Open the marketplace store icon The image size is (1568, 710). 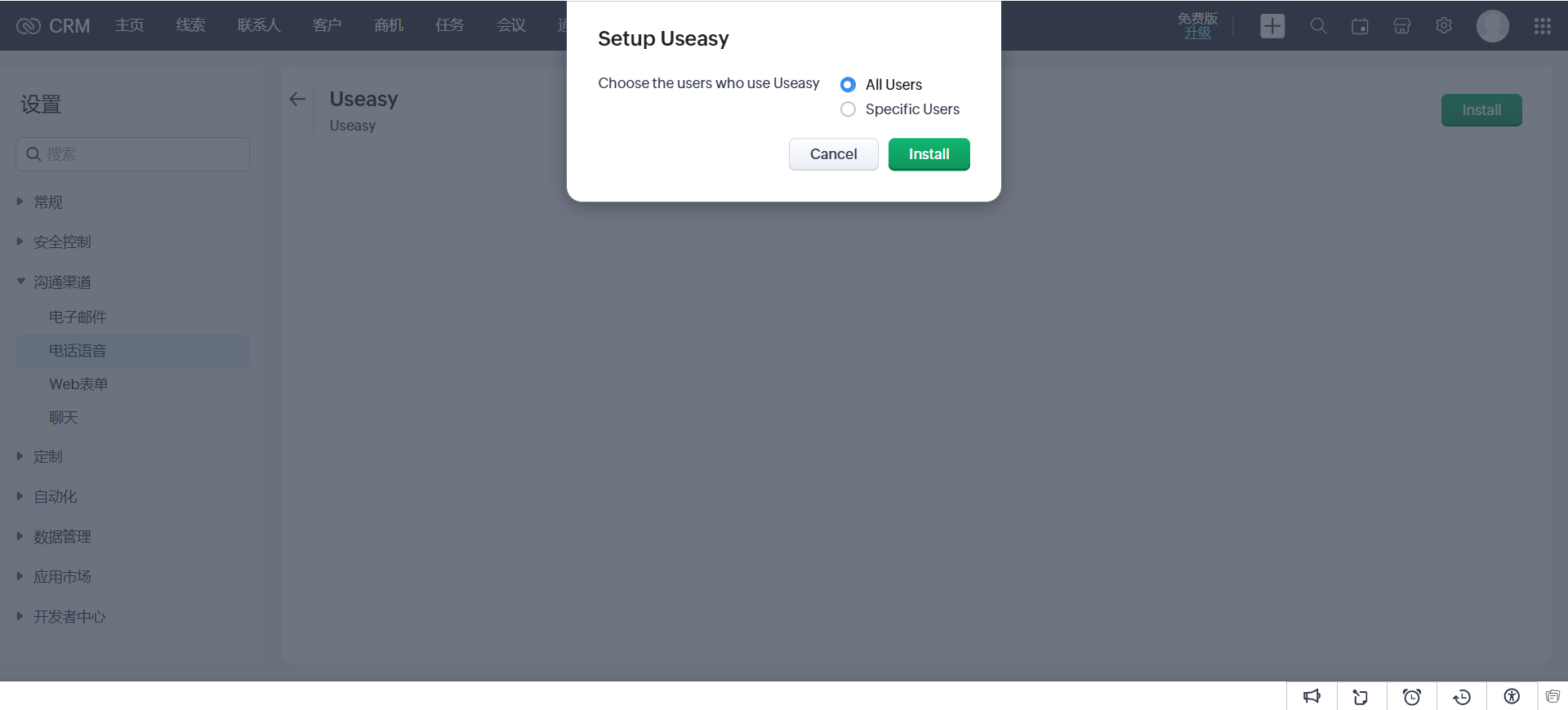click(1402, 26)
